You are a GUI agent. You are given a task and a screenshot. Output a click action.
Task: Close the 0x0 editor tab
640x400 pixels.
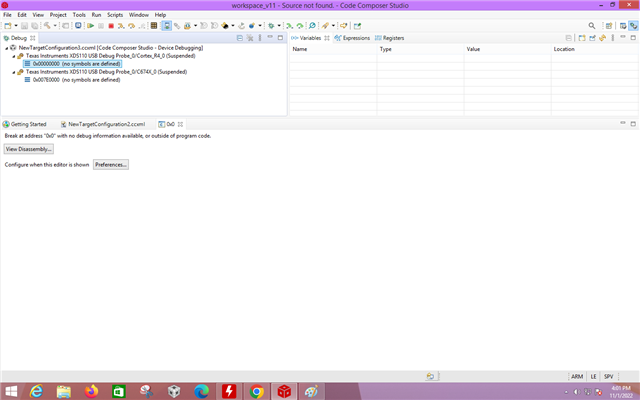click(180, 124)
